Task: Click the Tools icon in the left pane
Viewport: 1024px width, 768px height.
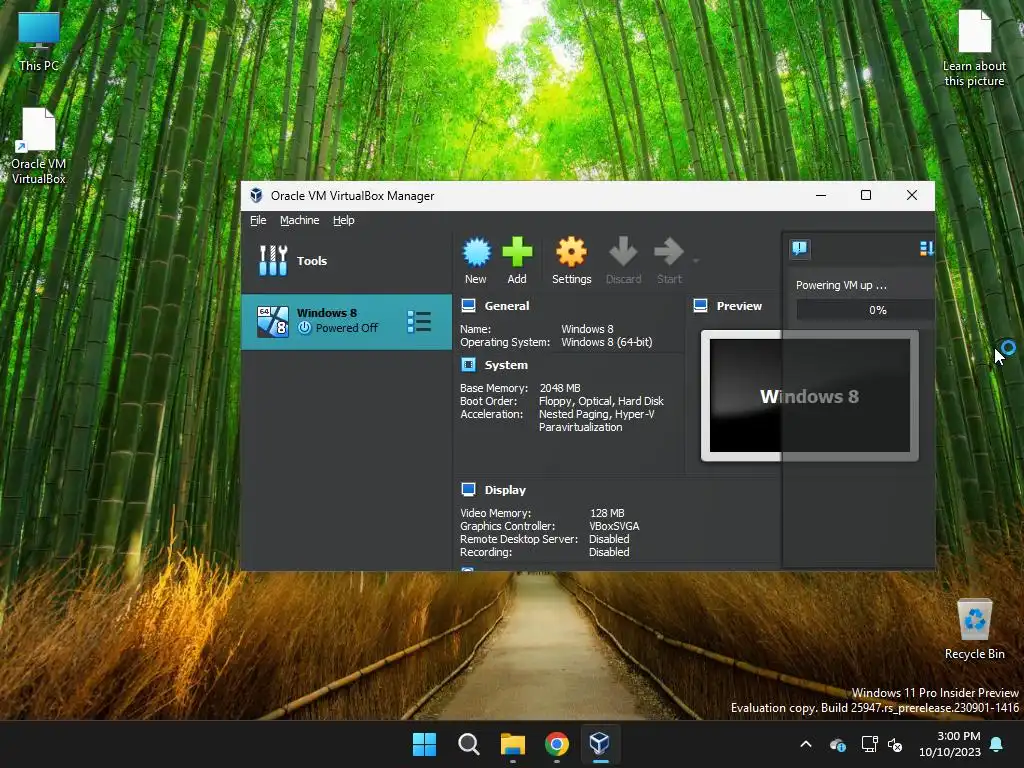Action: point(273,261)
